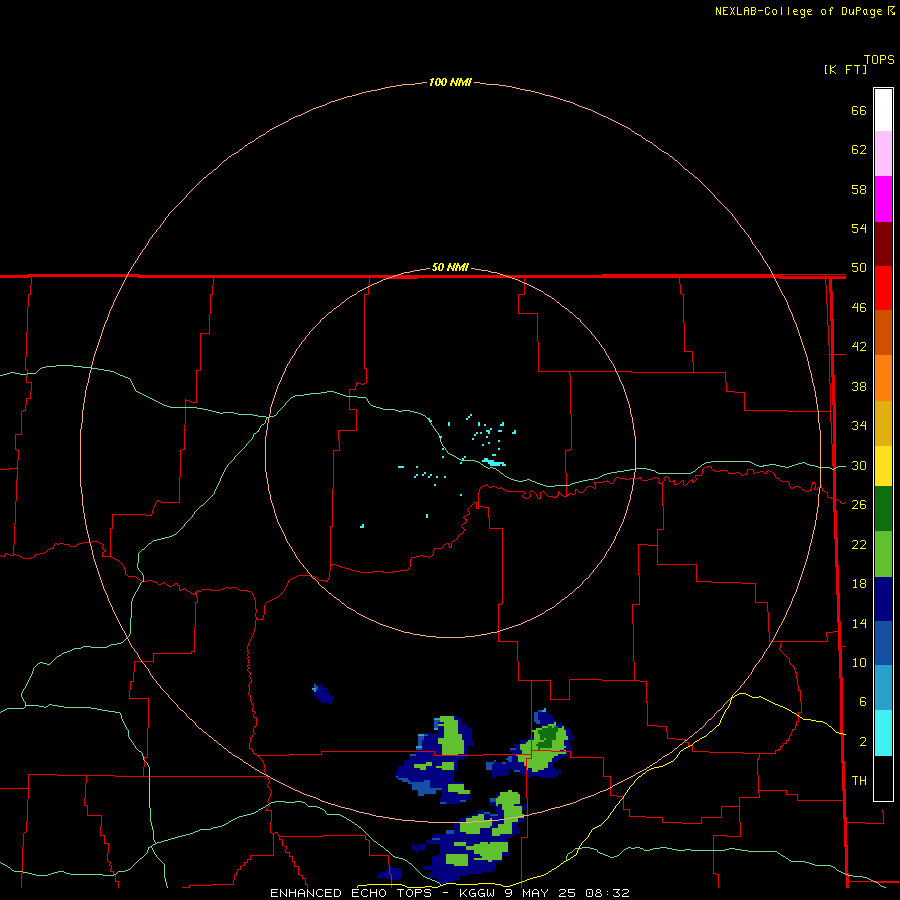The image size is (900, 900).
Task: Click the TOPS legend title
Action: (x=879, y=59)
